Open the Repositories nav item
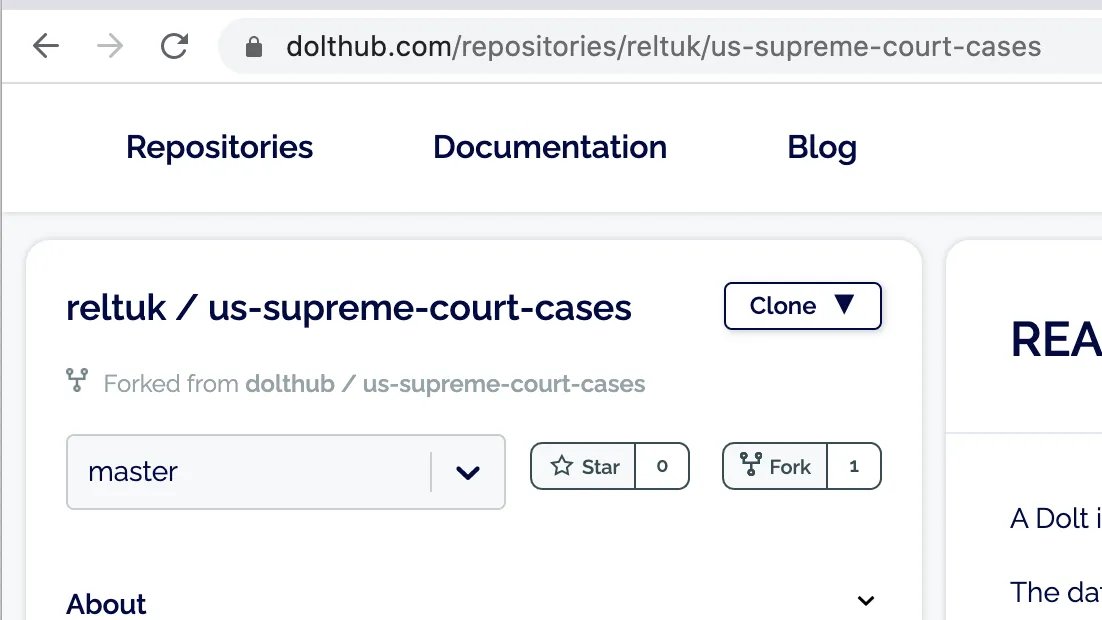1102x620 pixels. pyautogui.click(x=219, y=147)
